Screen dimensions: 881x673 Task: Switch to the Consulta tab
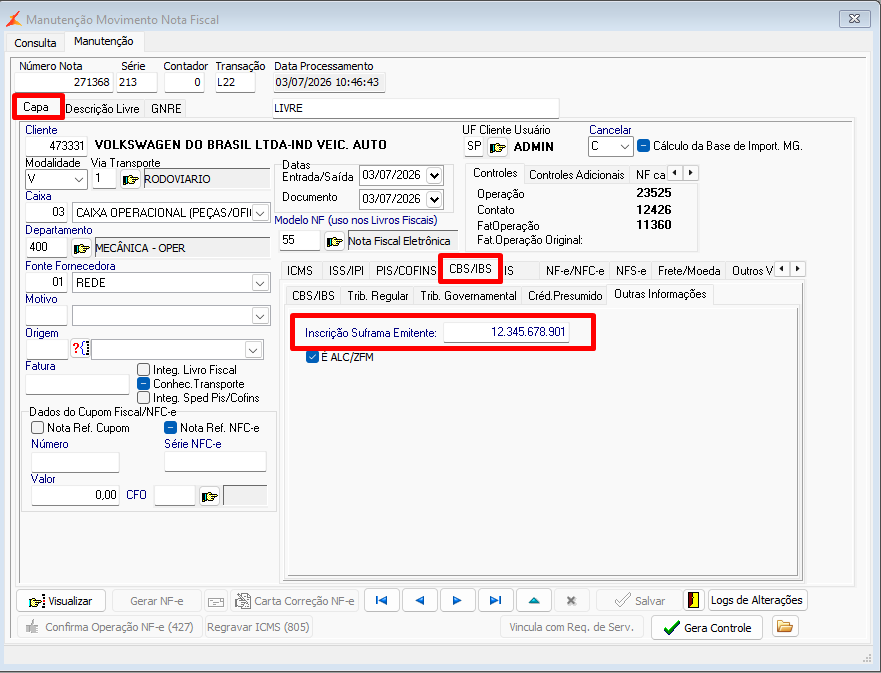pos(35,43)
